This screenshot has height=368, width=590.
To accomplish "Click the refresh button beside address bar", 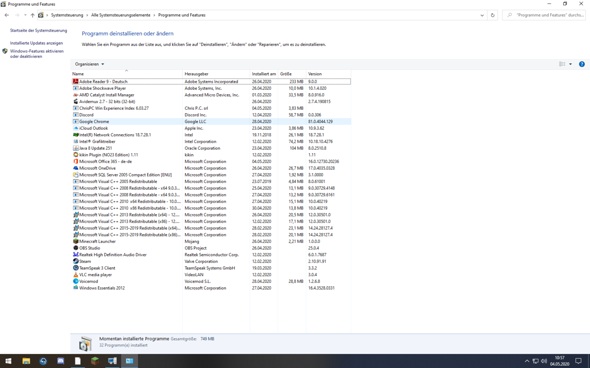I will point(493,15).
